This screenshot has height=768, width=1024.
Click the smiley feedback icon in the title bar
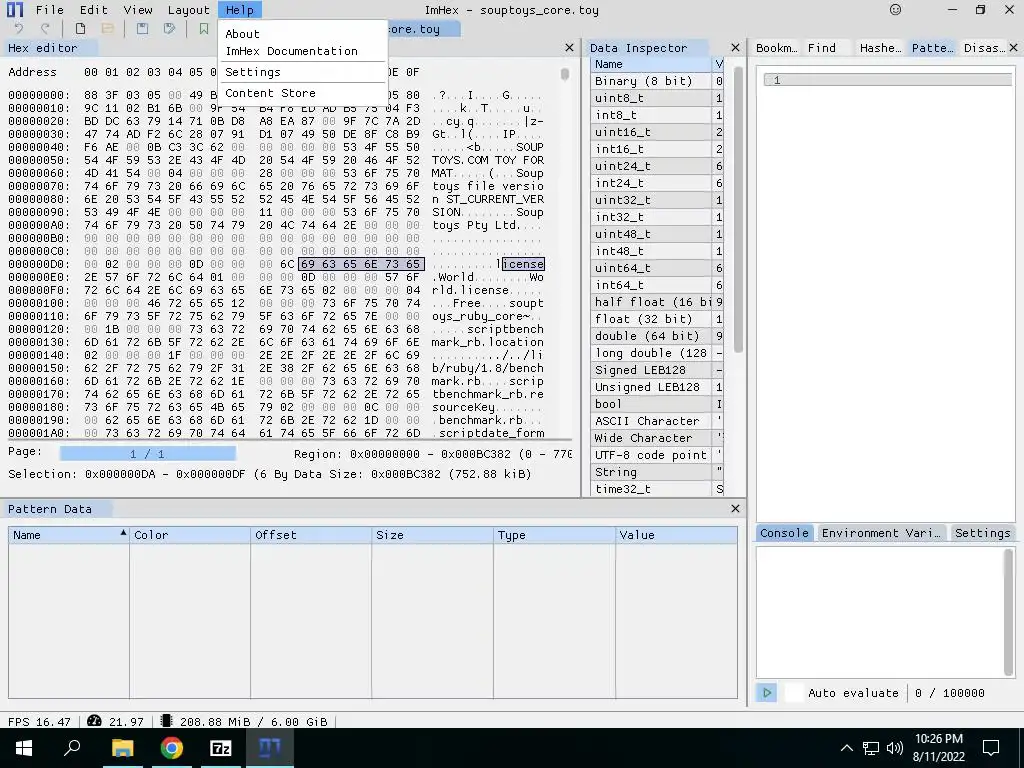895,10
